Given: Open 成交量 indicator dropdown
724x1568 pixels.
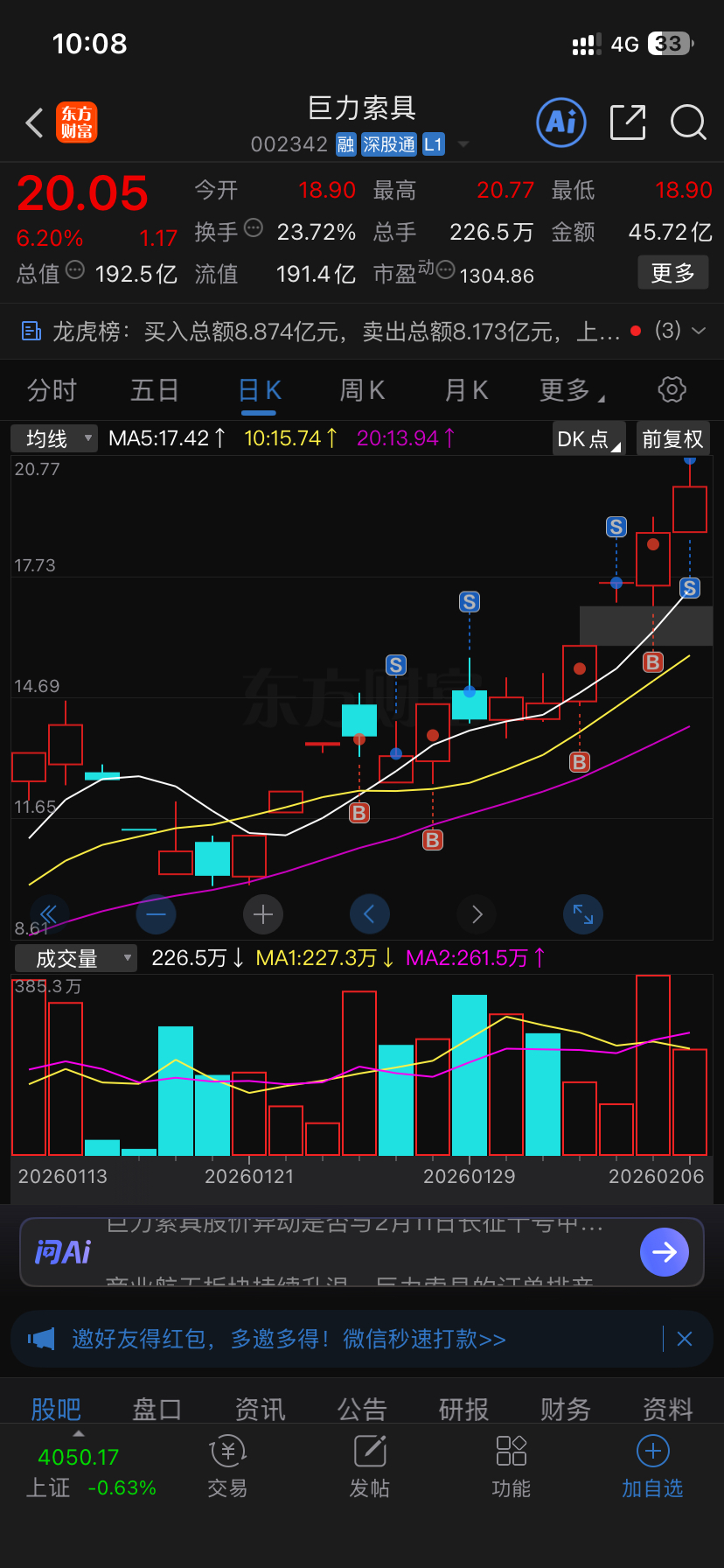Looking at the screenshot, I should coord(76,958).
